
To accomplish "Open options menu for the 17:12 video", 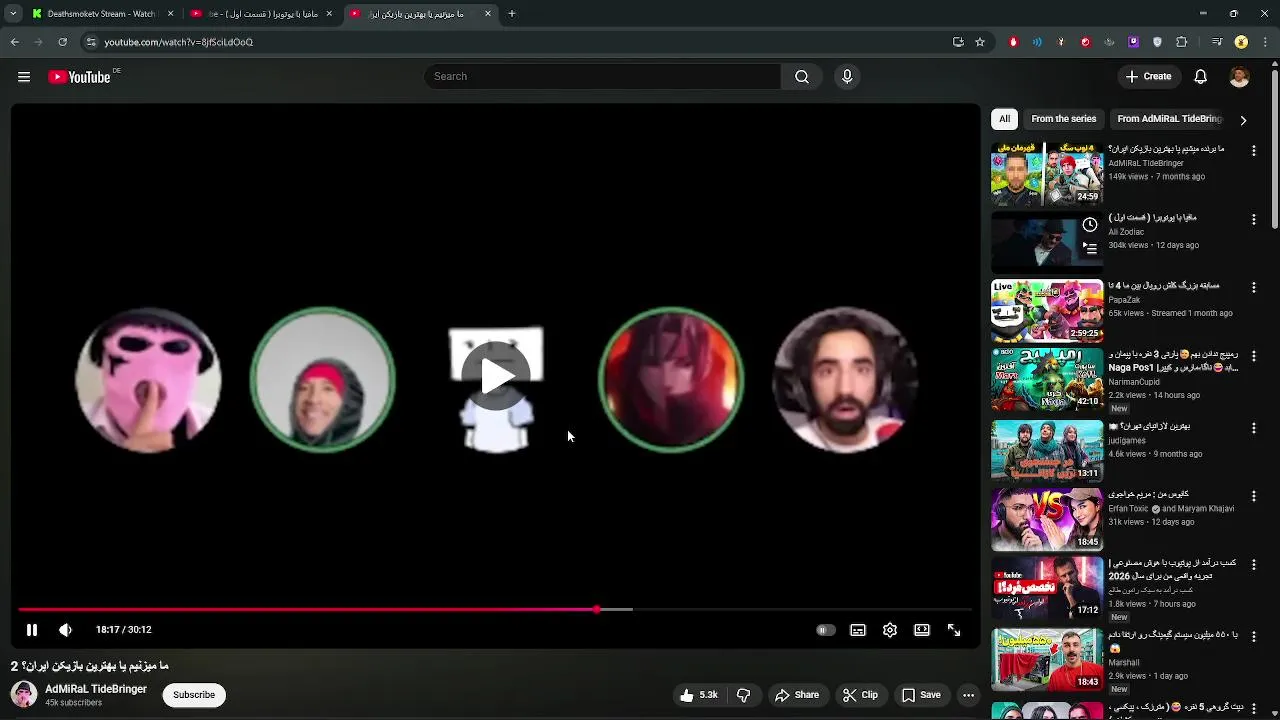I will [1254, 565].
